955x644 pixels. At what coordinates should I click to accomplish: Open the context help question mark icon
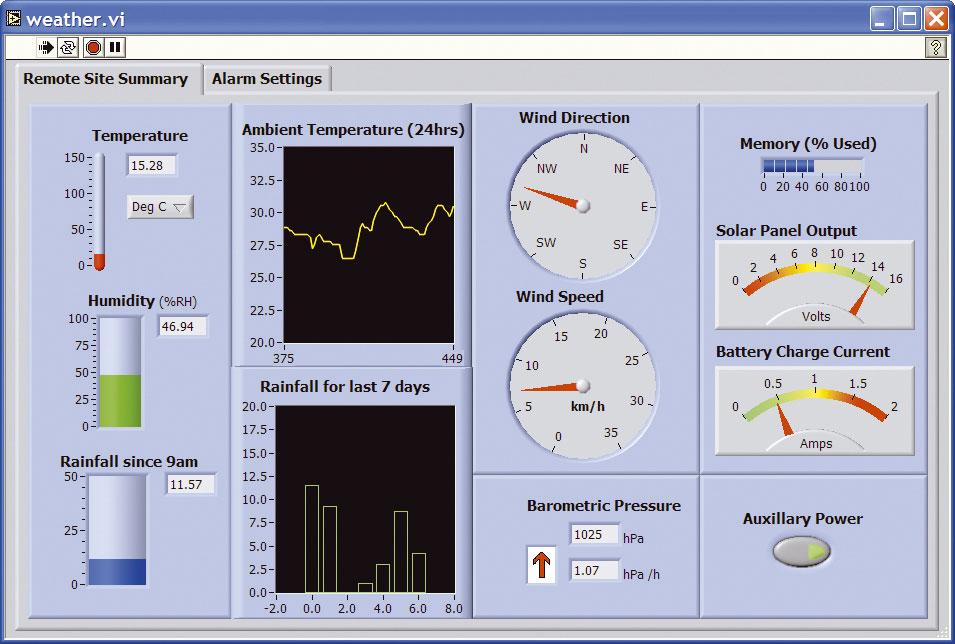[936, 47]
